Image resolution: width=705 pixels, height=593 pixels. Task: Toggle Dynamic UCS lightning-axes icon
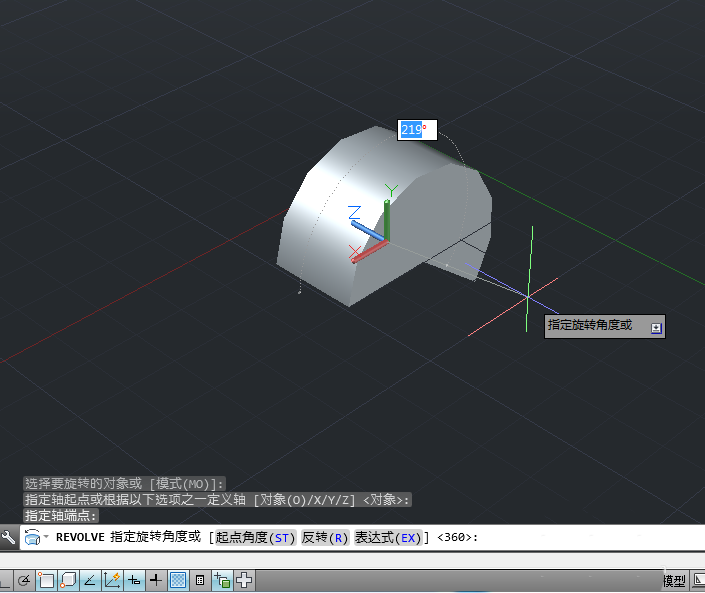click(x=112, y=580)
